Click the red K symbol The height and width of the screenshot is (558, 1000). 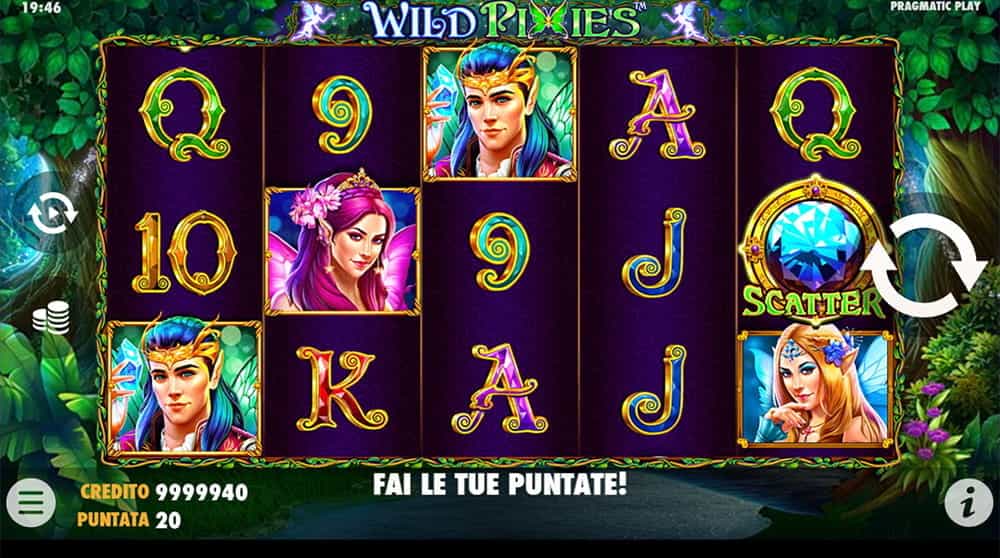(341, 388)
